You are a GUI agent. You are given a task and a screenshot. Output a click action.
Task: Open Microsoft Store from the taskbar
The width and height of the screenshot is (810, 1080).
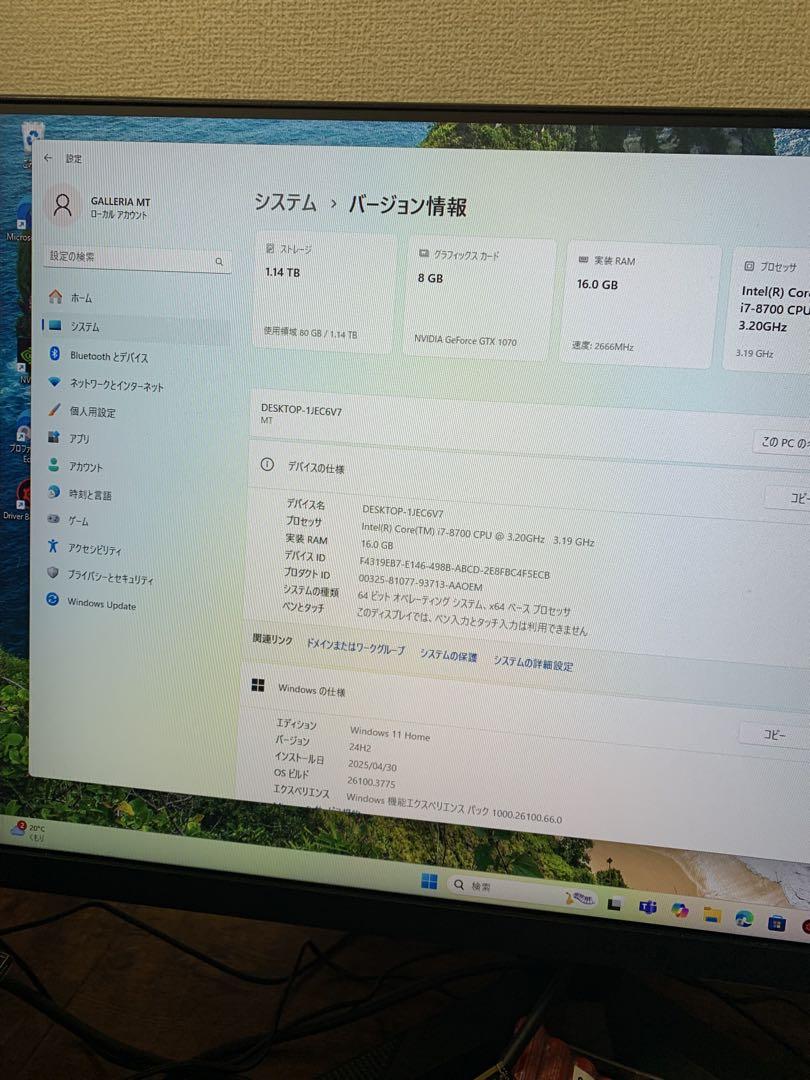pos(777,922)
